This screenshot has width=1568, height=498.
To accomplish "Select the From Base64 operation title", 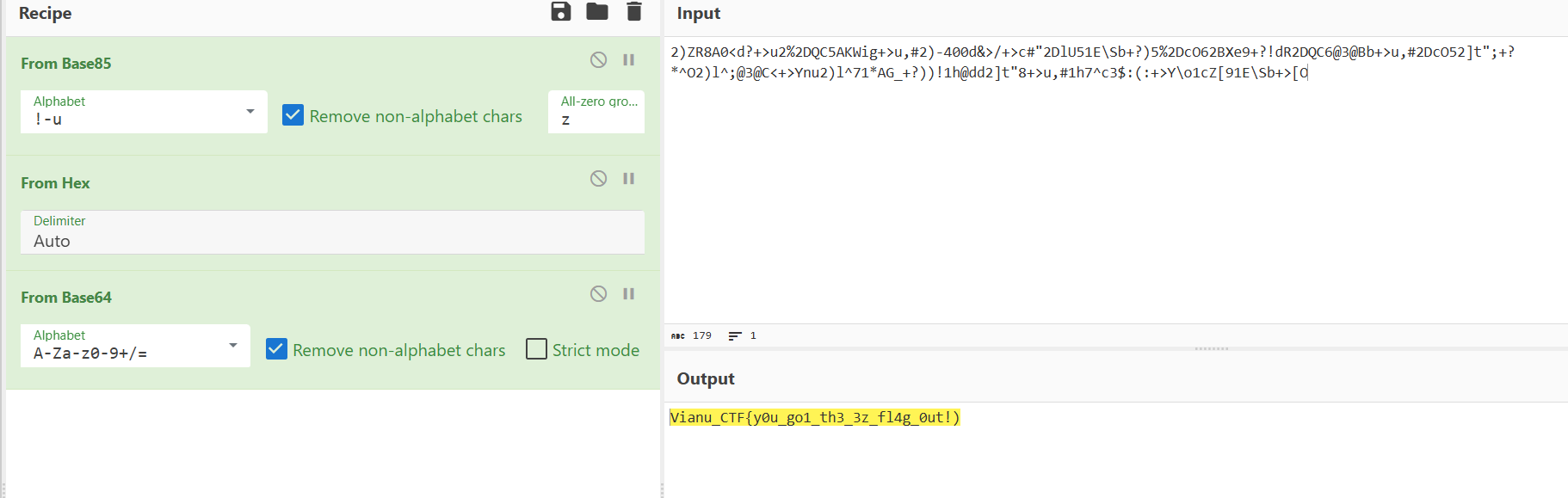I will pyautogui.click(x=66, y=298).
